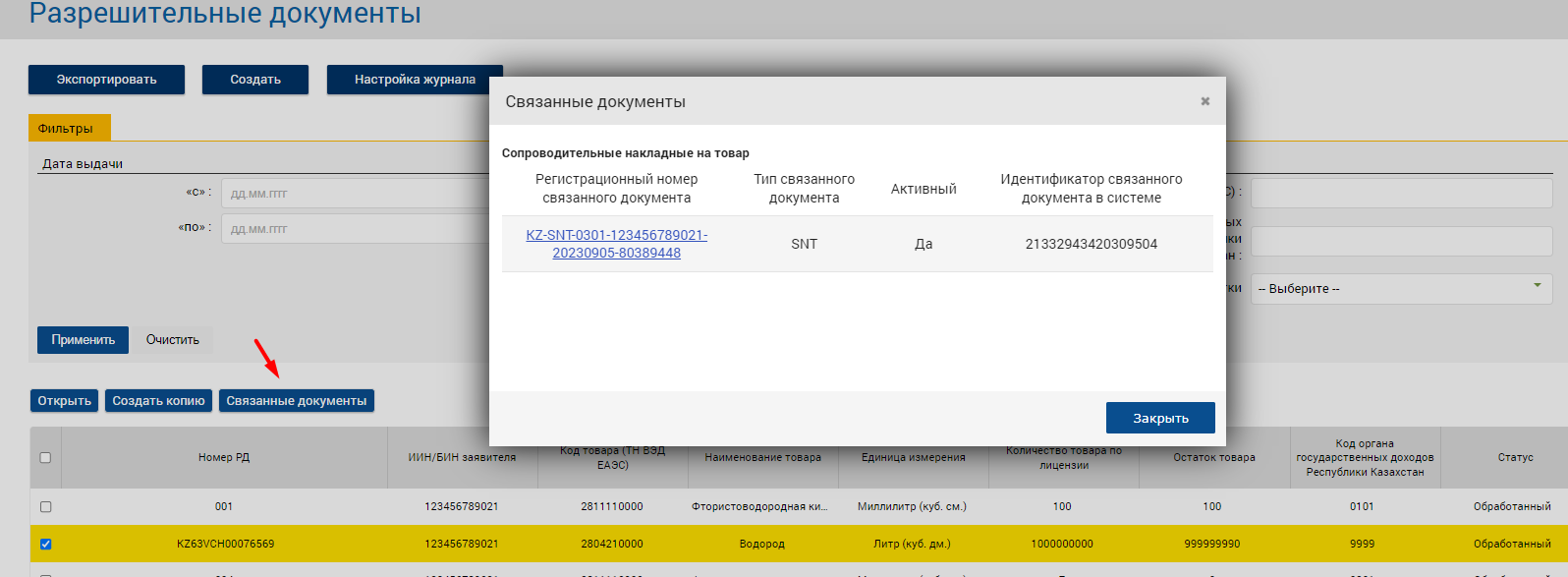The image size is (1568, 577).
Task: Click the Статус column header
Action: point(1515,458)
